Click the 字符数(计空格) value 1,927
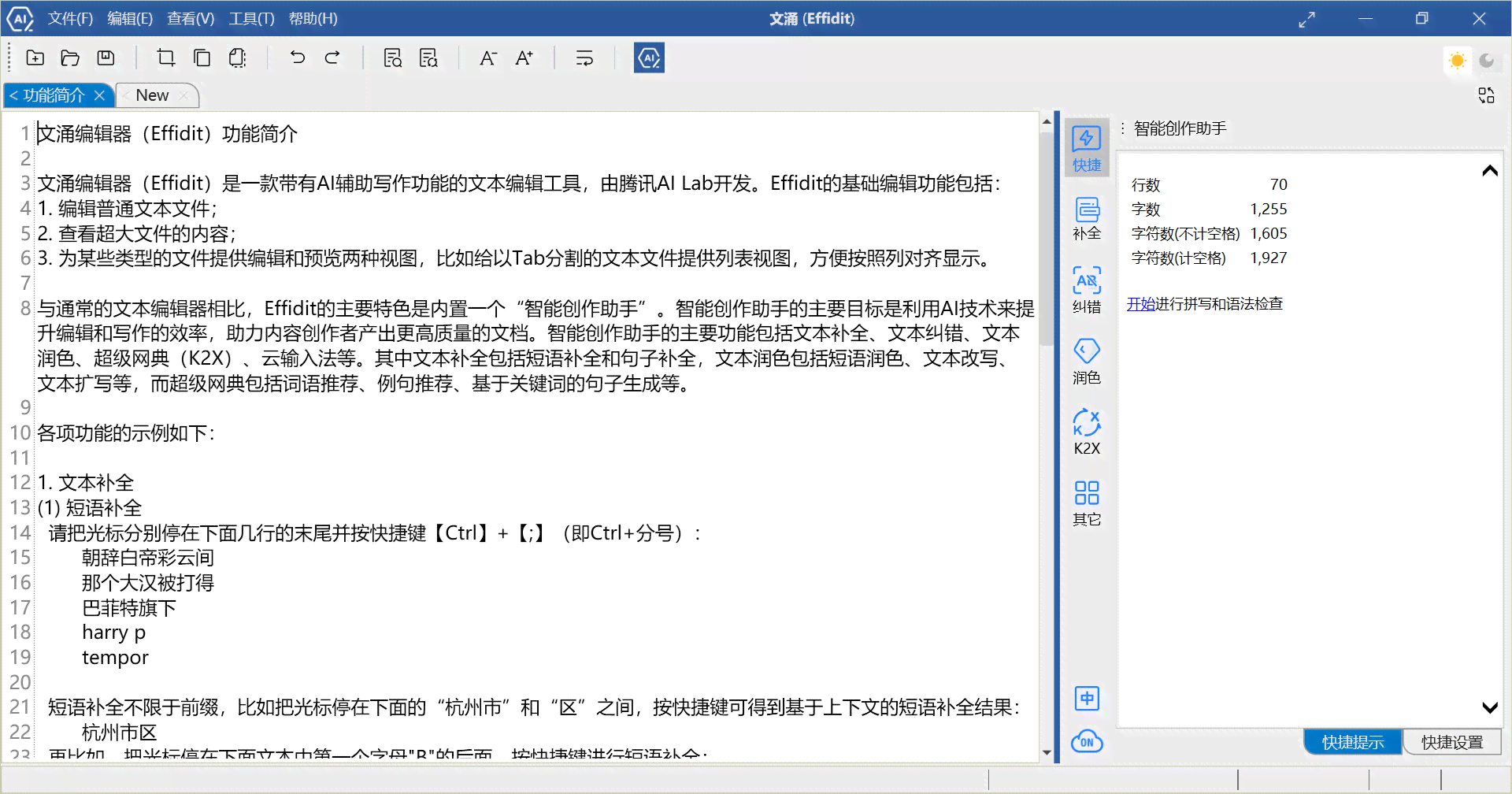This screenshot has height=794, width=1512. [1269, 258]
